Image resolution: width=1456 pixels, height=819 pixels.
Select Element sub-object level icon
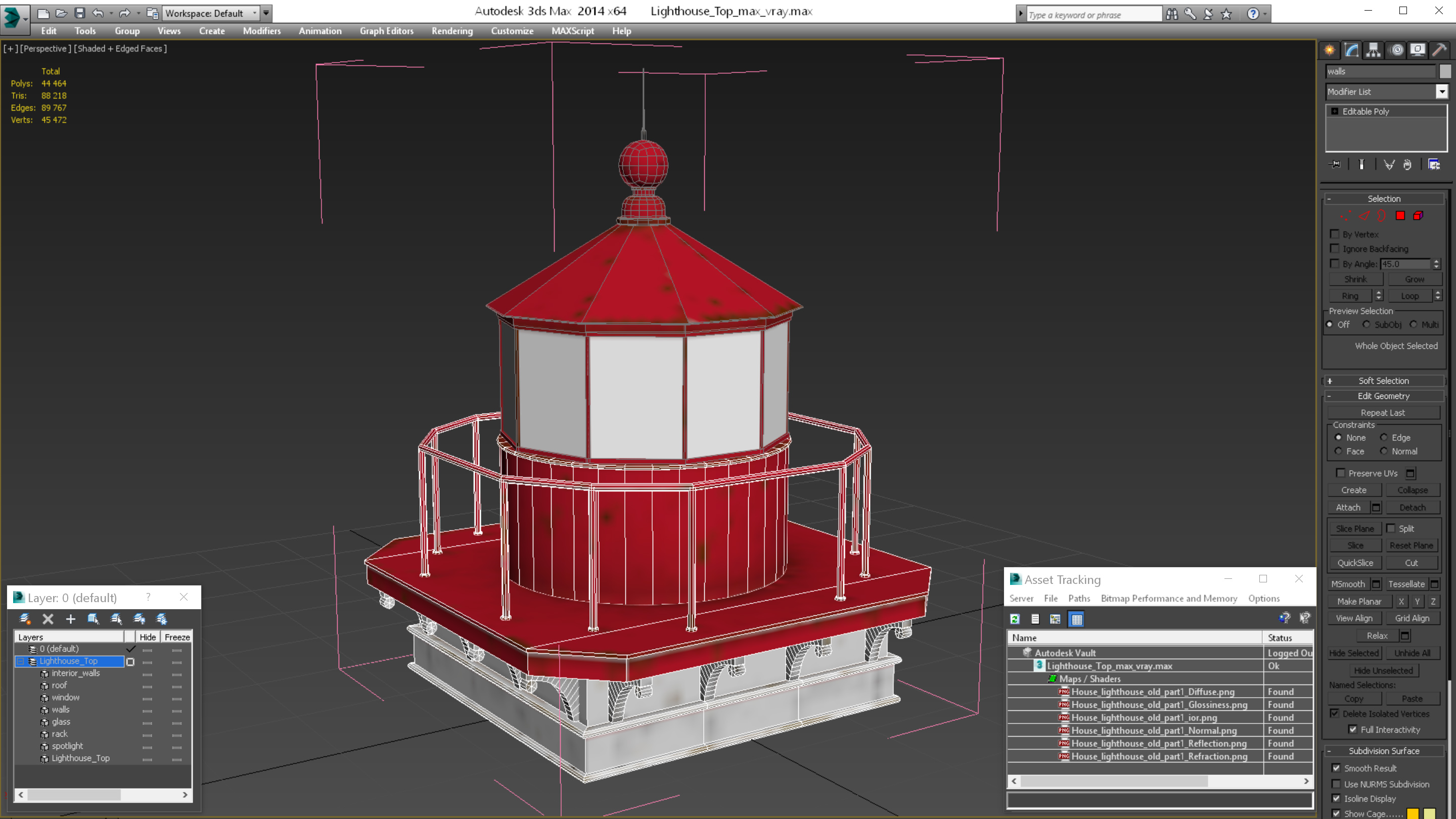point(1419,215)
